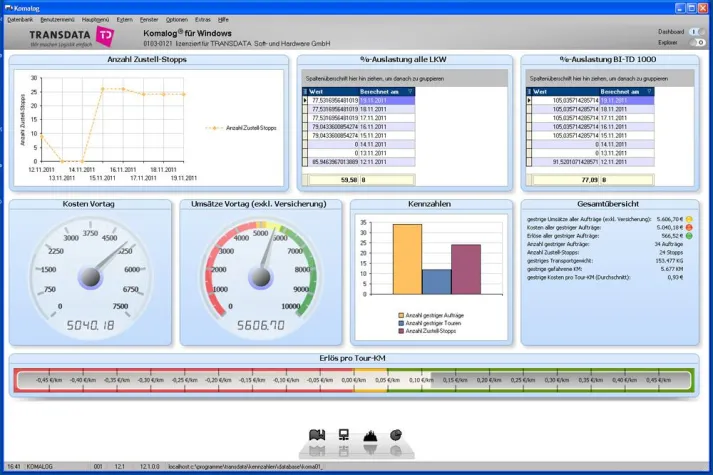
Task: Open the Benutzermenü menu
Action: click(x=57, y=20)
